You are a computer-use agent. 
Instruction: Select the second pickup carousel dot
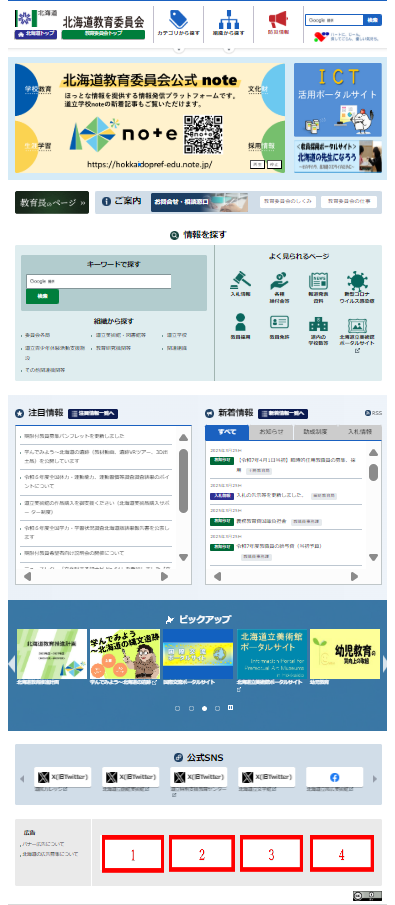pyautogui.click(x=191, y=708)
